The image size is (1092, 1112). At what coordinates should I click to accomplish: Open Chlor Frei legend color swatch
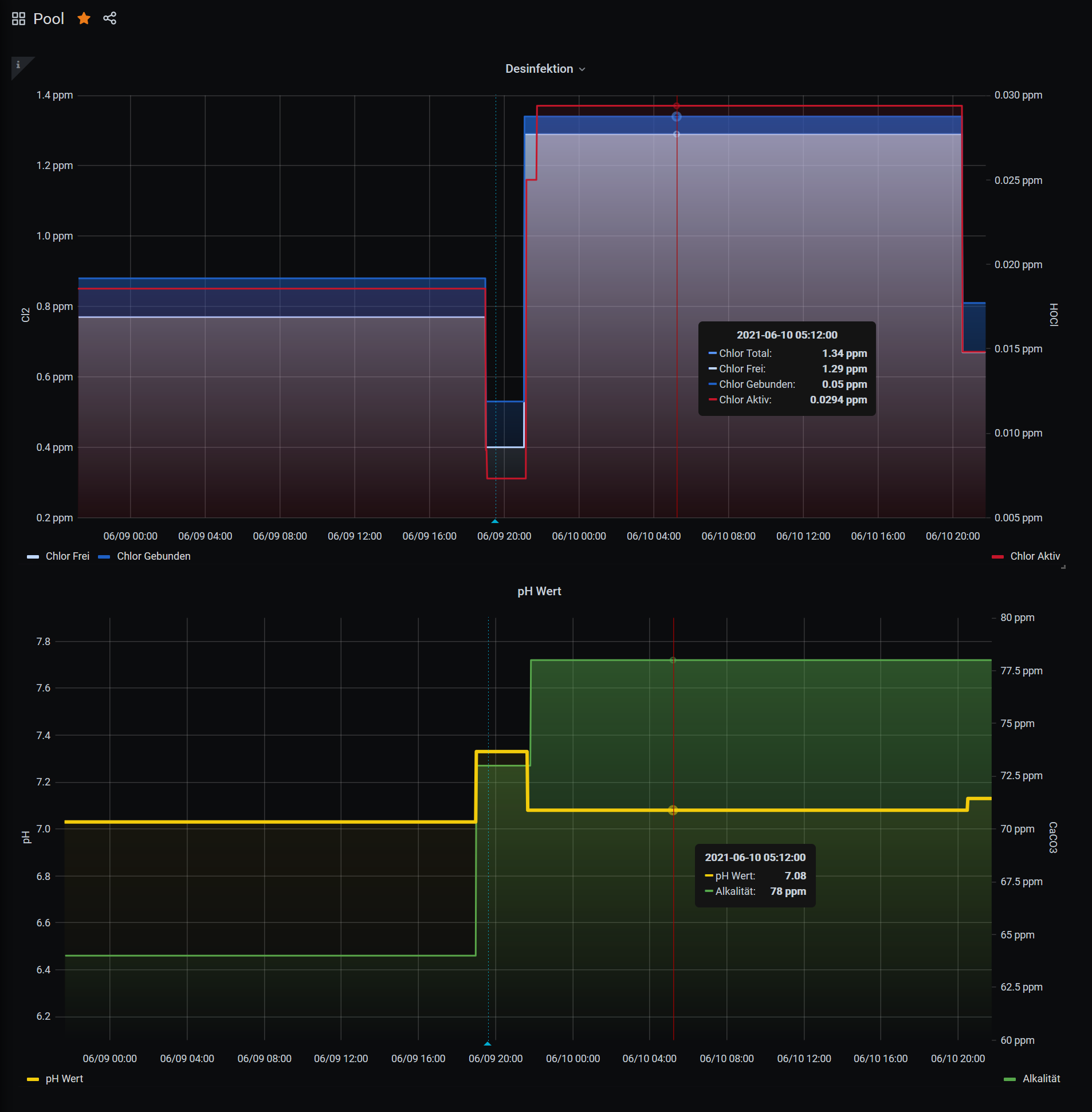pyautogui.click(x=33, y=557)
